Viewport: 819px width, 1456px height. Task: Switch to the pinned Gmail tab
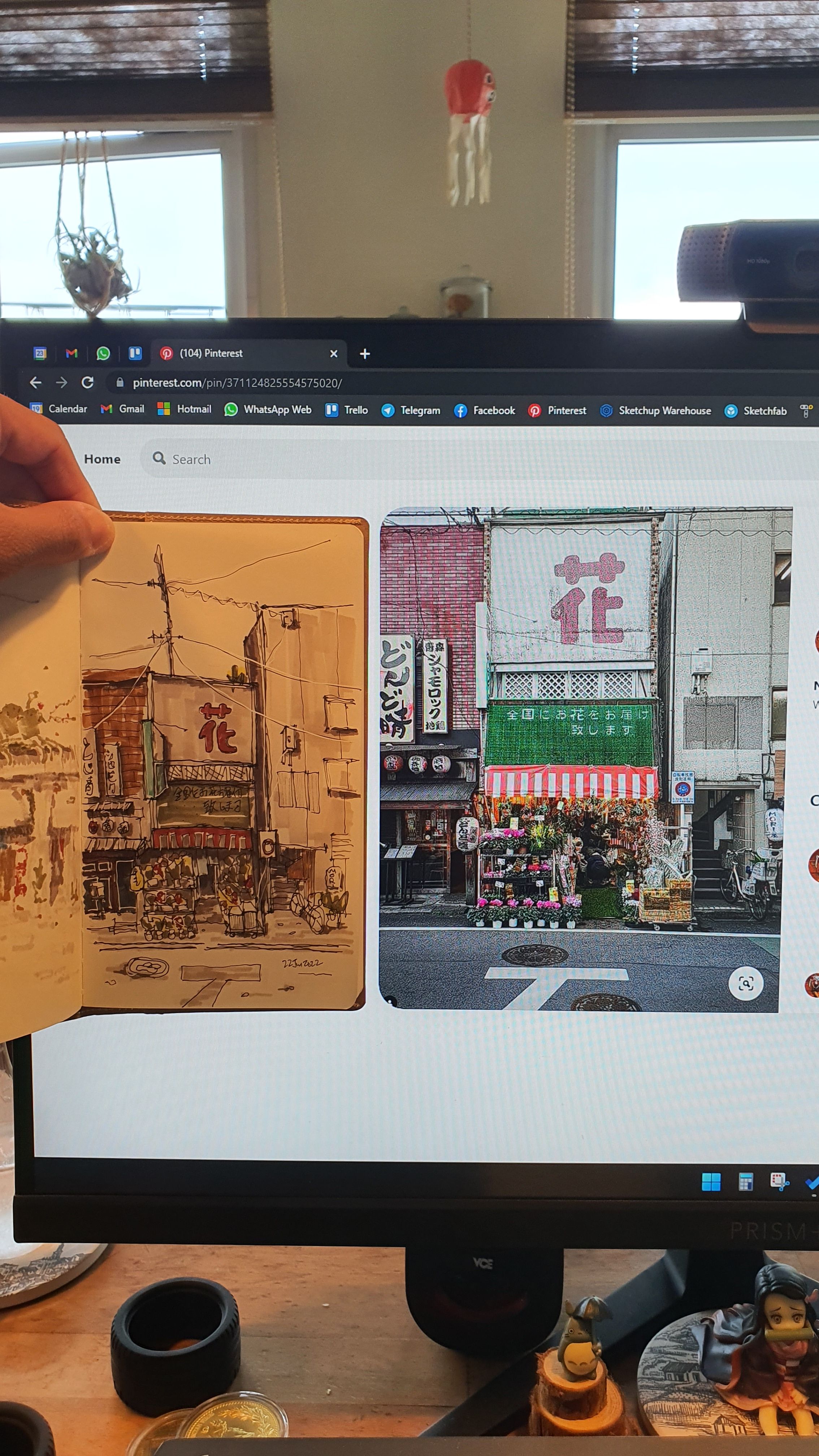tap(71, 353)
